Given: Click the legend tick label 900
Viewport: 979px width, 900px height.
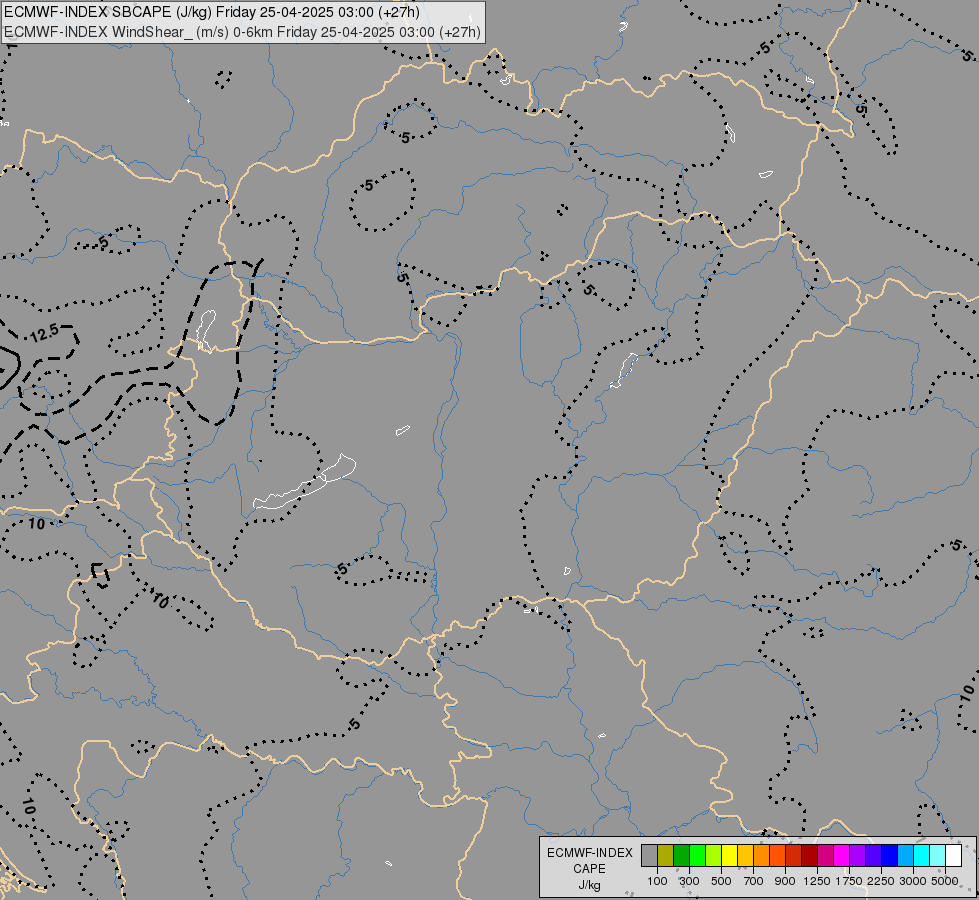Looking at the screenshot, I should (x=785, y=881).
